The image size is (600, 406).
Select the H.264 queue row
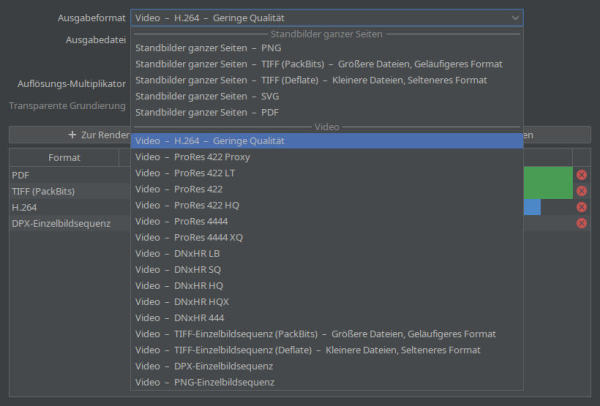pos(70,207)
